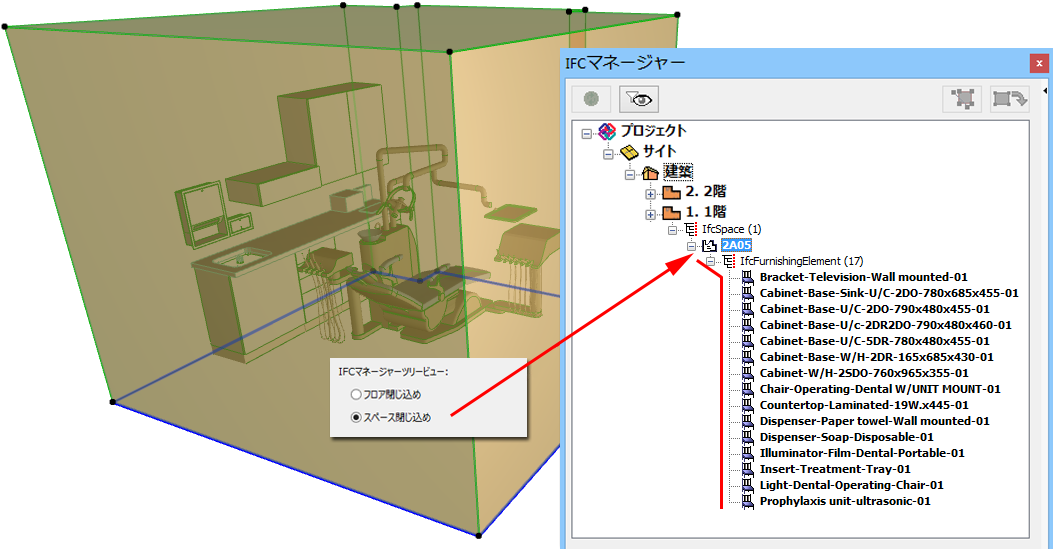1053x549 pixels.
Task: Select Countertop-Laminated-19W.x445-01
Action: click(x=864, y=405)
